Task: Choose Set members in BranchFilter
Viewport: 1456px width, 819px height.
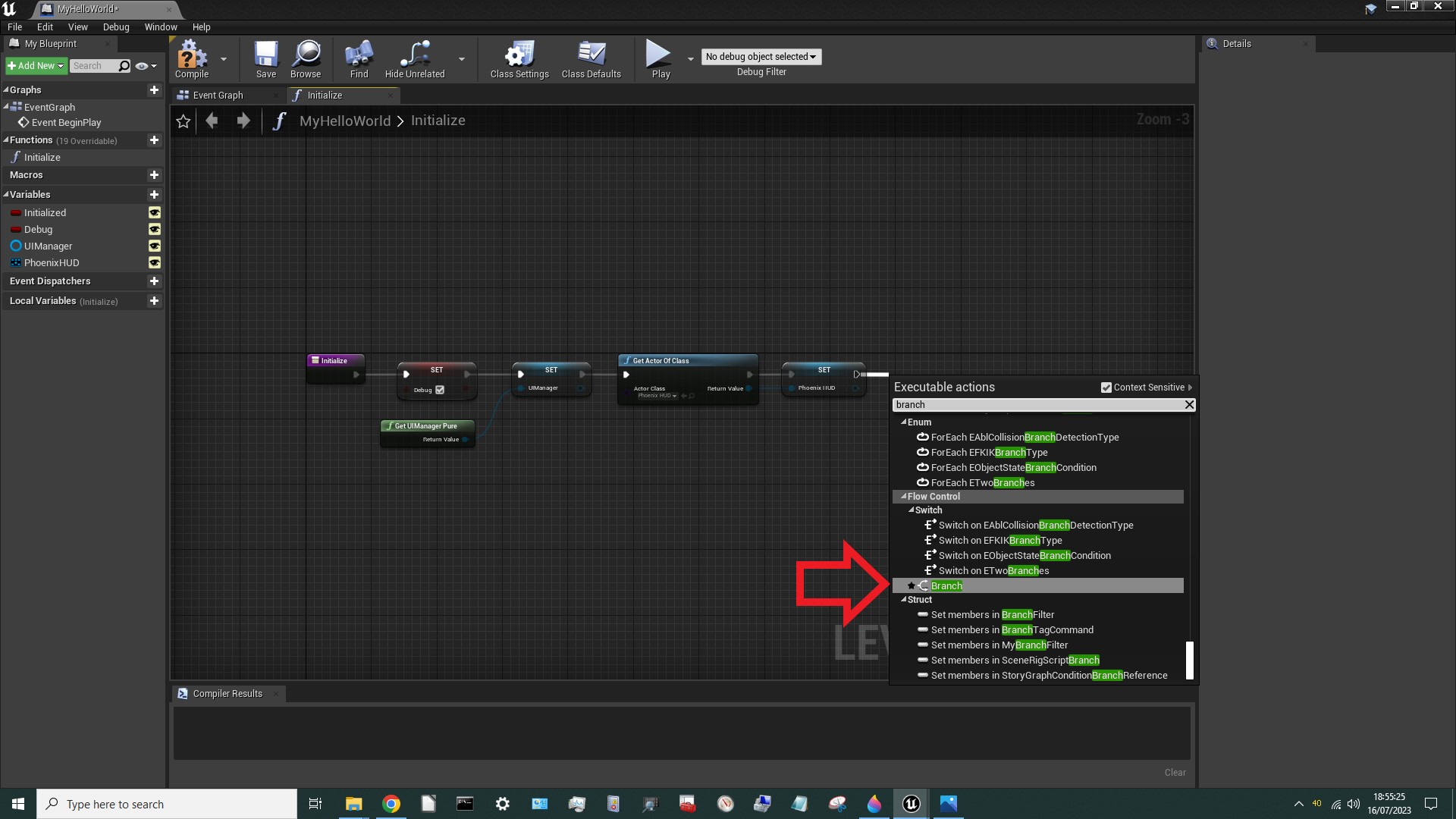Action: pyautogui.click(x=993, y=615)
